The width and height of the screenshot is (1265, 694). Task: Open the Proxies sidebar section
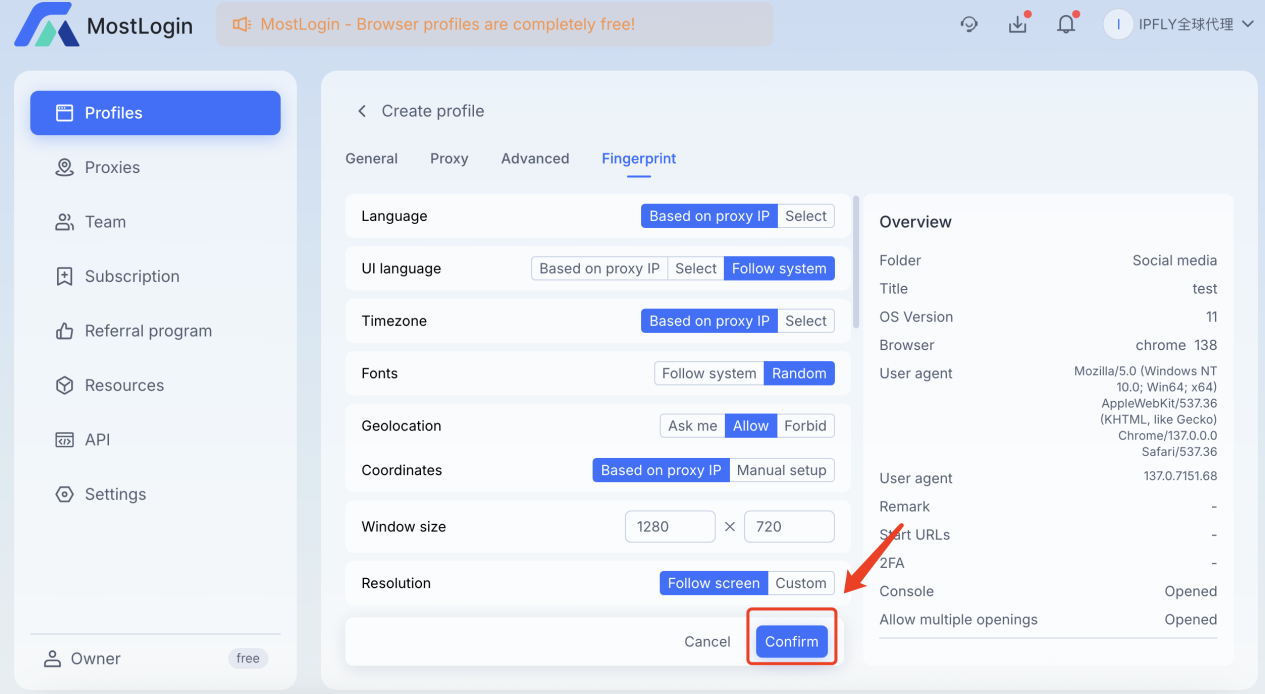coord(112,167)
